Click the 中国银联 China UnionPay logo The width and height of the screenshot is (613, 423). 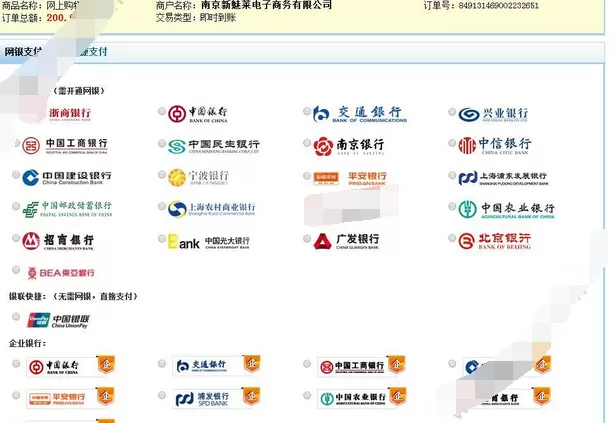(58, 320)
